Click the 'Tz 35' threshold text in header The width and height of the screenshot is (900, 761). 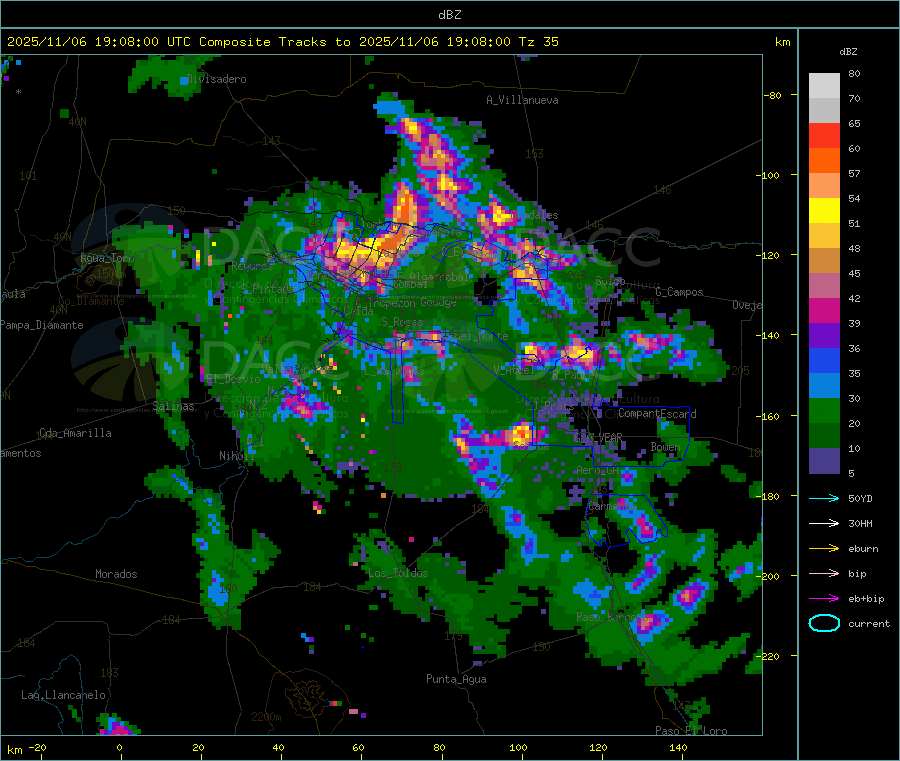point(538,42)
